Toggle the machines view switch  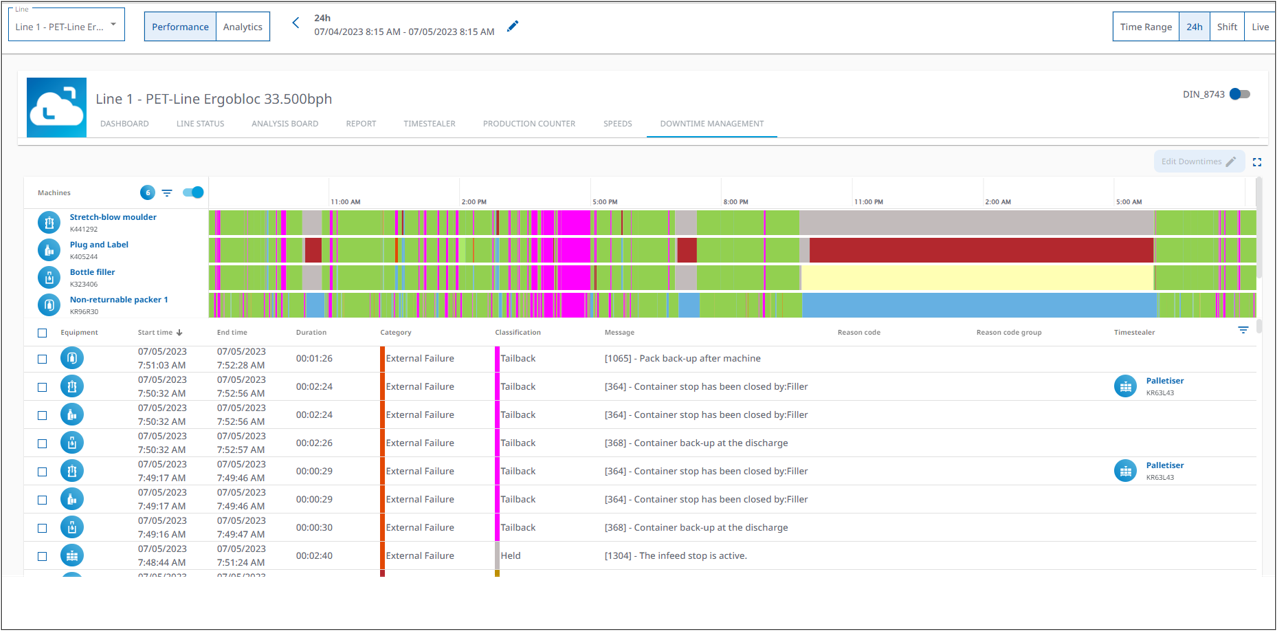pyautogui.click(x=193, y=193)
